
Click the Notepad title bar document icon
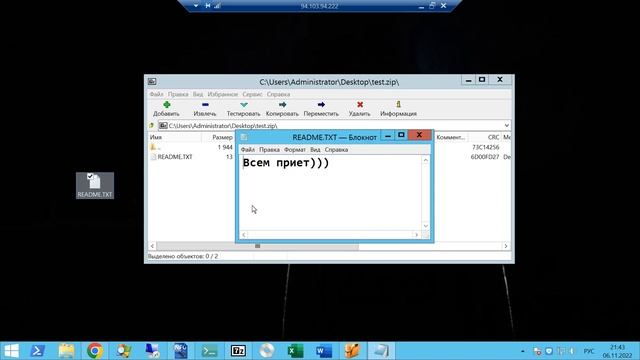click(244, 137)
